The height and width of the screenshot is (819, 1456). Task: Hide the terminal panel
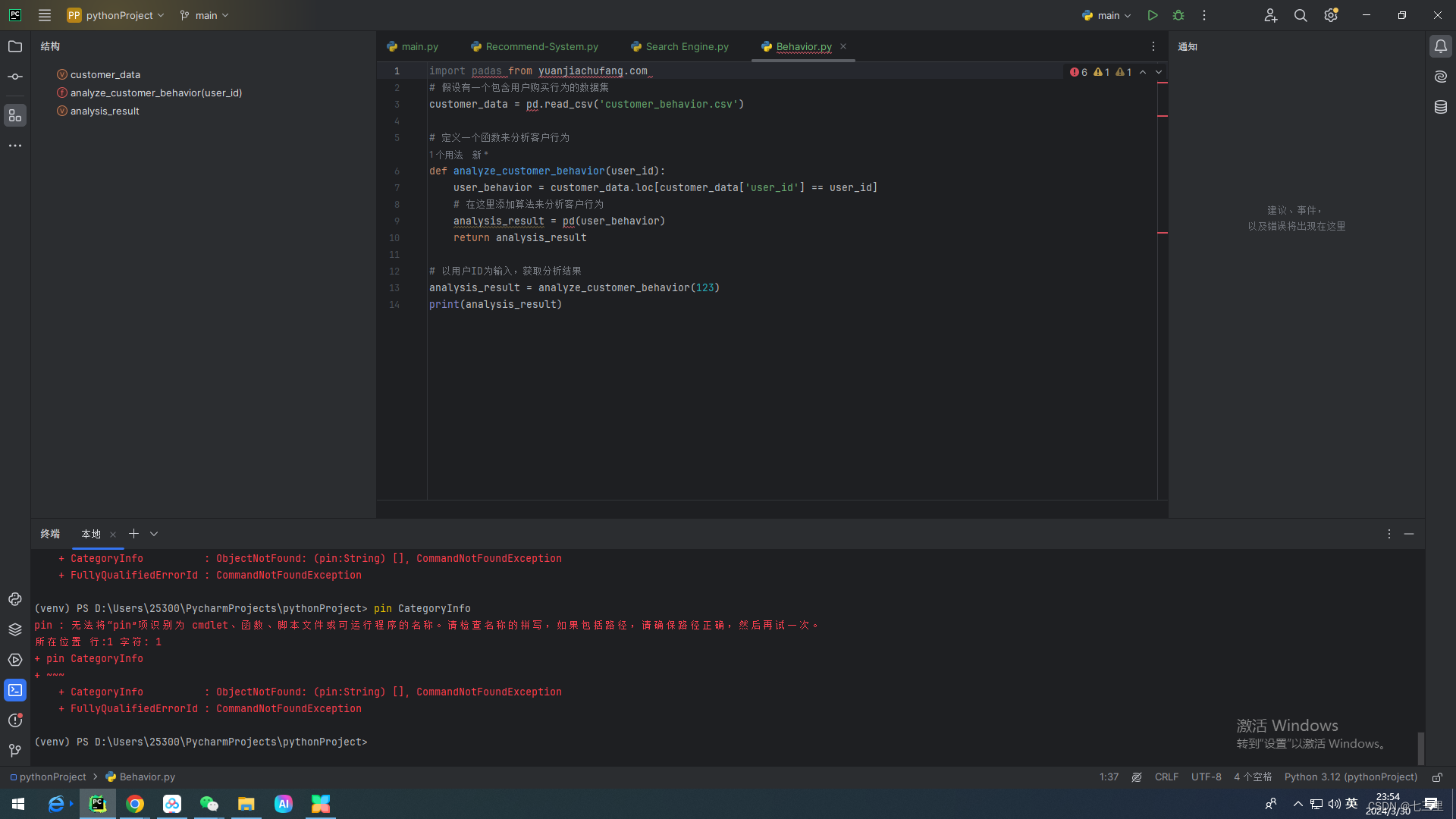[1409, 534]
